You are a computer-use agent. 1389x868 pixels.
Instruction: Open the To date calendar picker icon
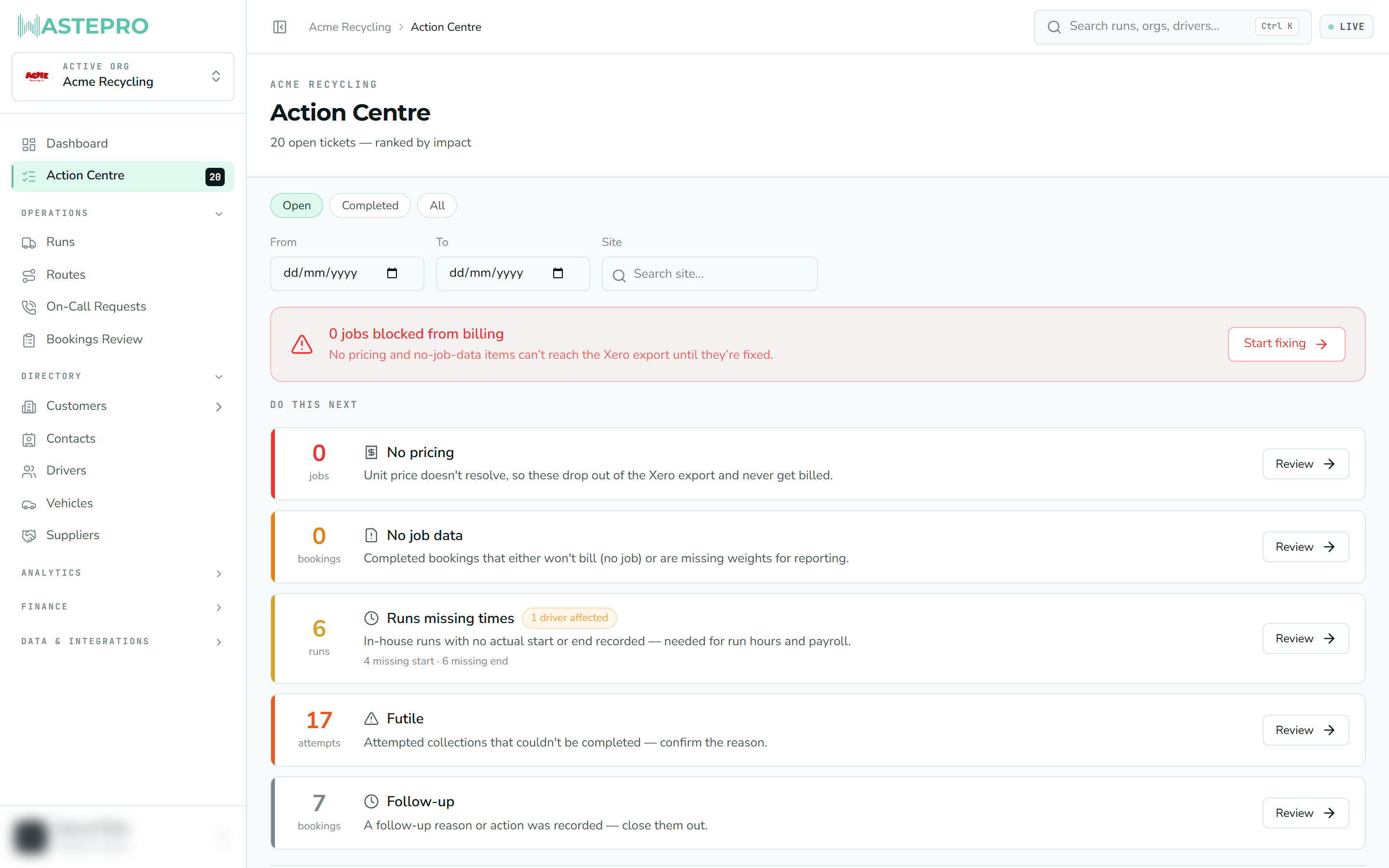558,273
